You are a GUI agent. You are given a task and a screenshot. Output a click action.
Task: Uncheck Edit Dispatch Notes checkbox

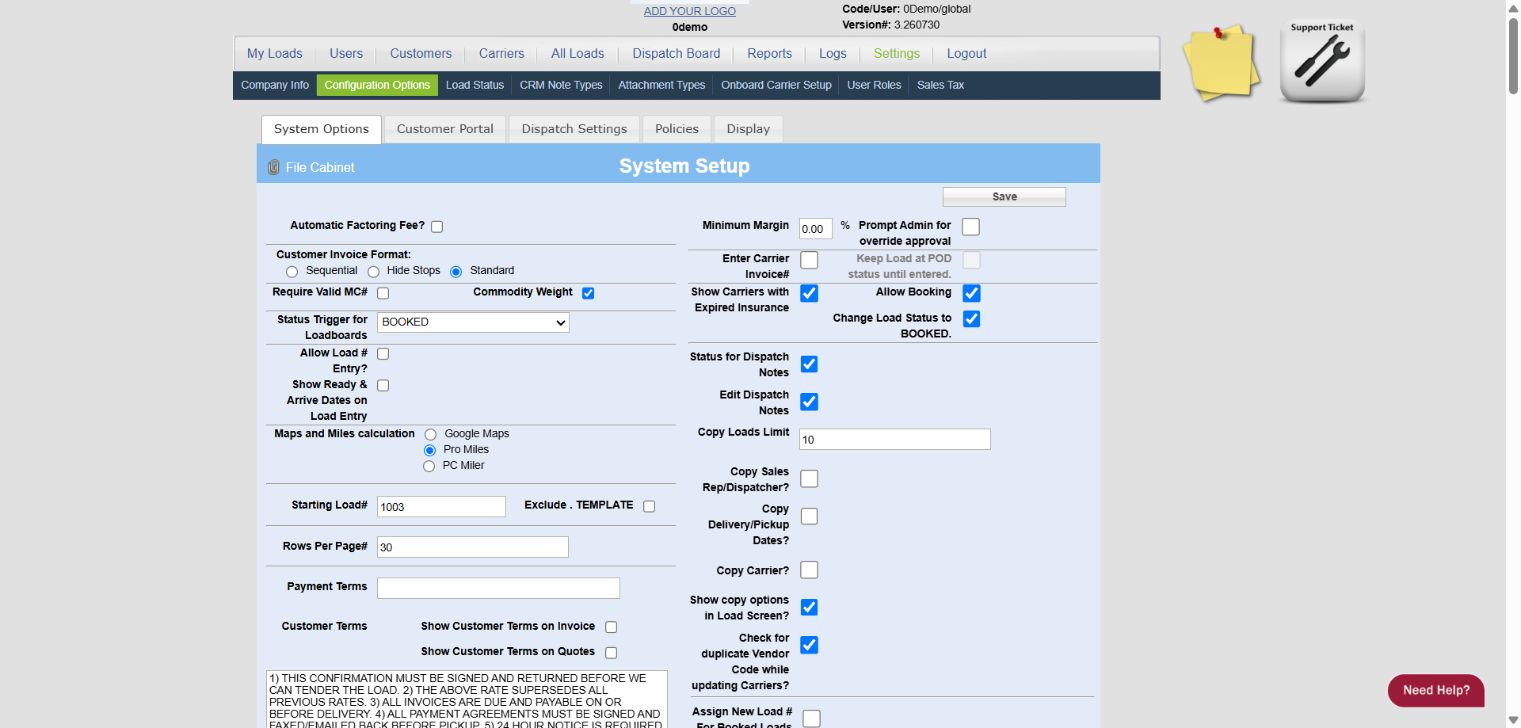pos(809,402)
